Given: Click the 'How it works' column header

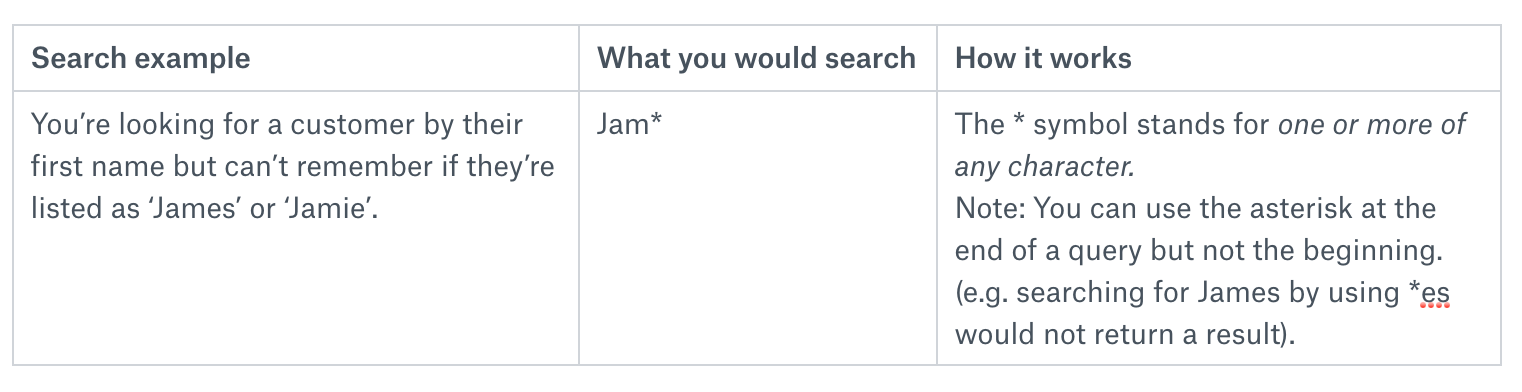Looking at the screenshot, I should pyautogui.click(x=1044, y=58).
